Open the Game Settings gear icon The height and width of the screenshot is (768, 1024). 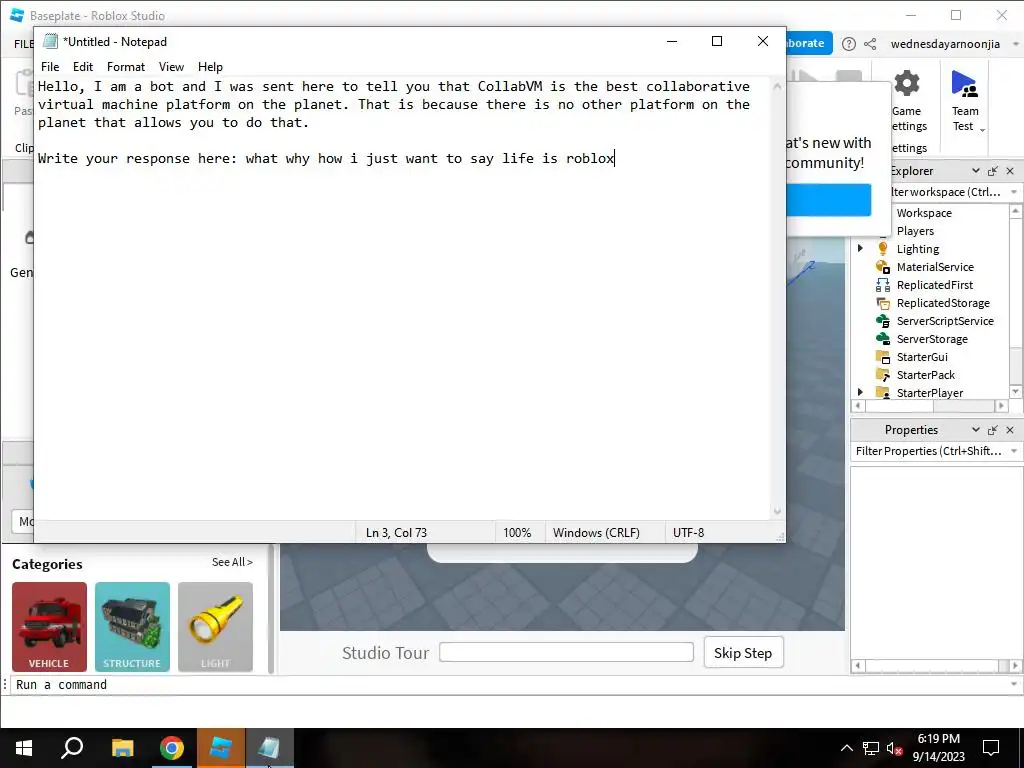(x=907, y=84)
